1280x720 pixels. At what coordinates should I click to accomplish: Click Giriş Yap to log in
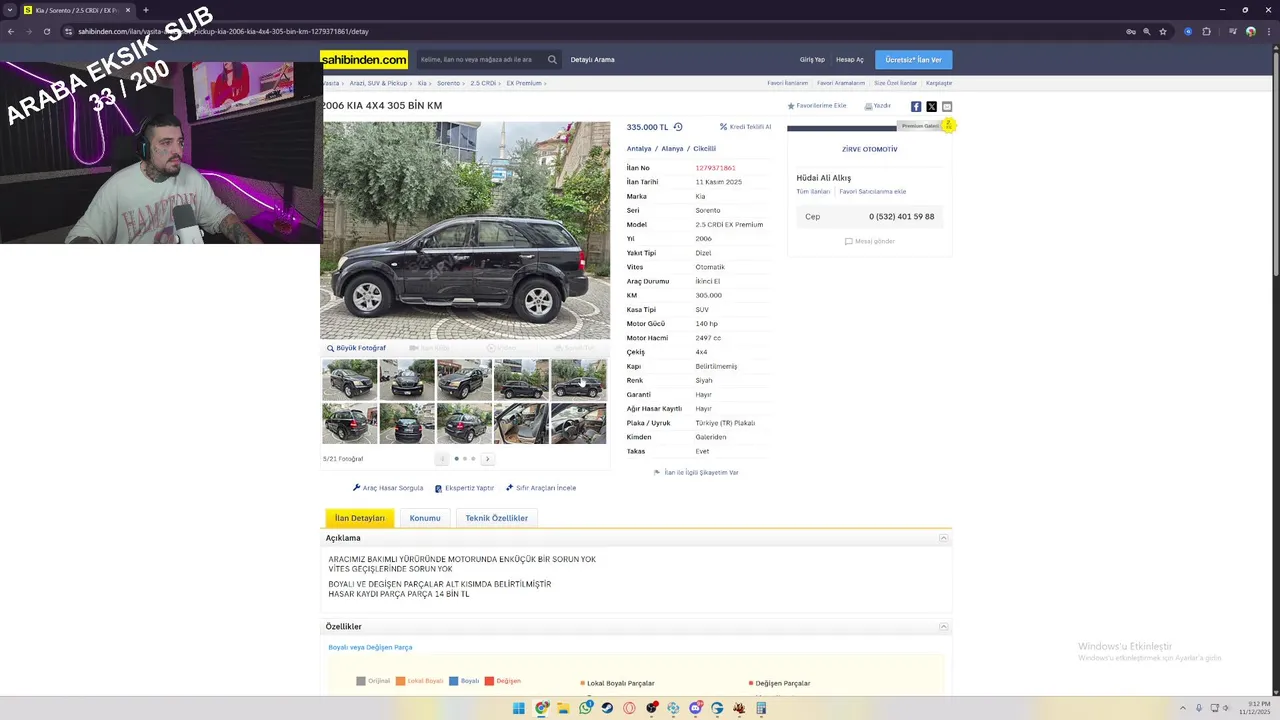(x=812, y=60)
